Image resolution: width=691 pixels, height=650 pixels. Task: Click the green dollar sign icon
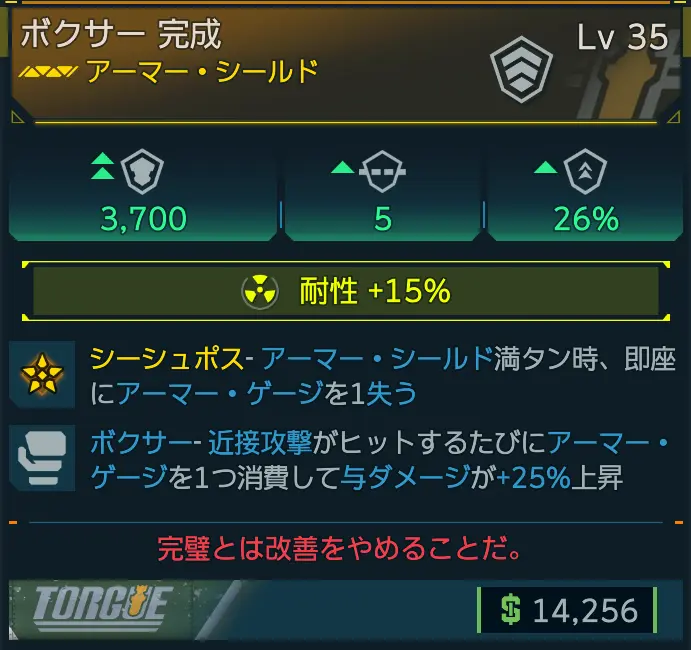point(511,610)
